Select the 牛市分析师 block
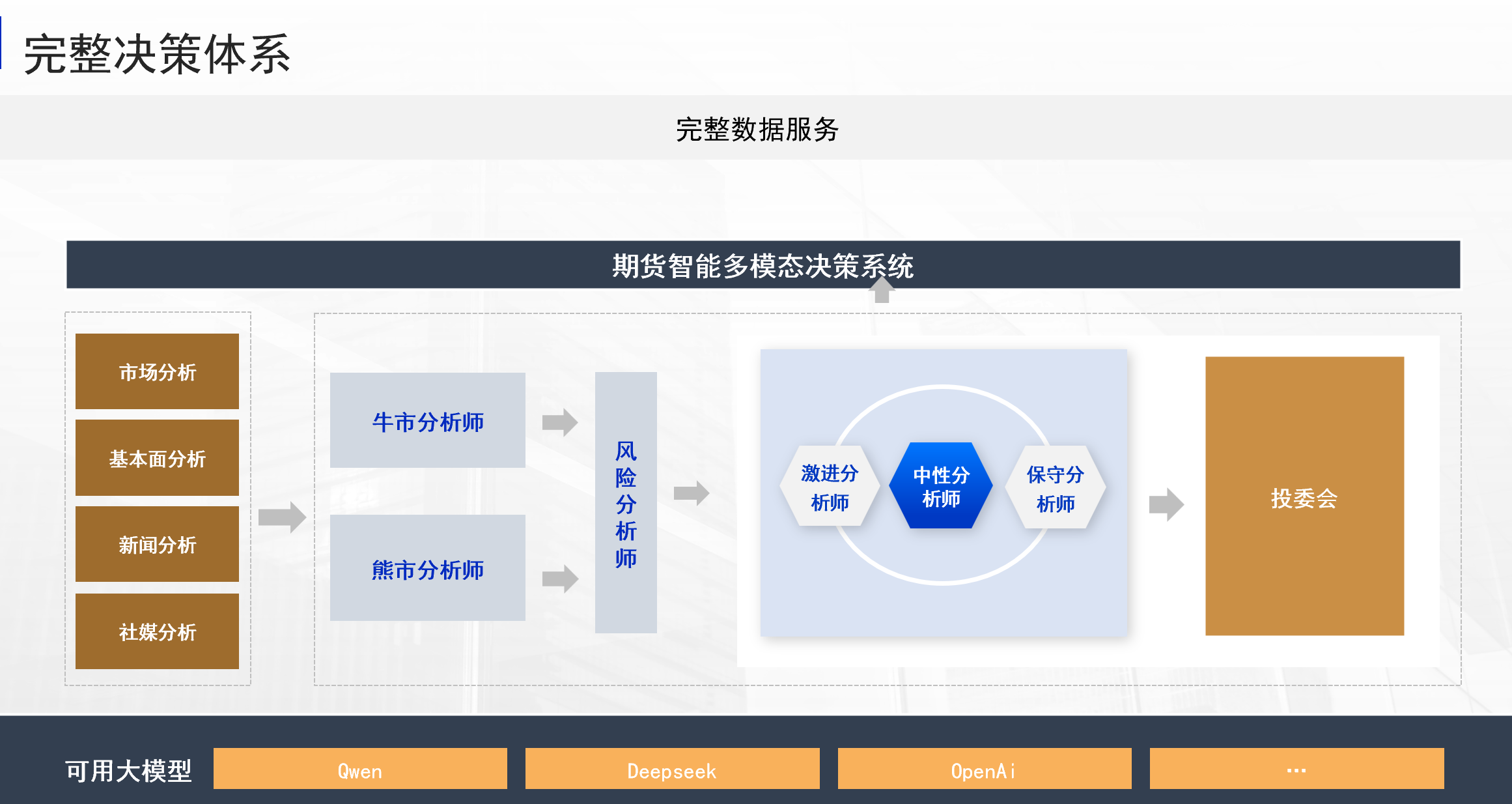 click(x=427, y=420)
